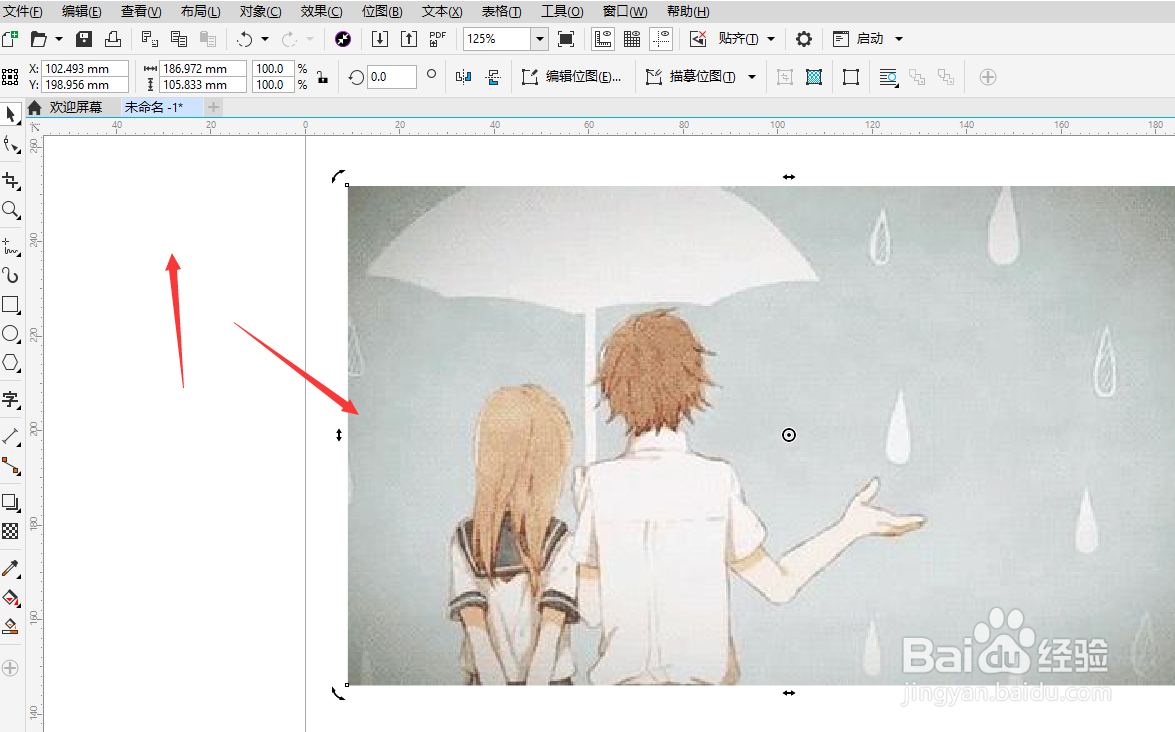1175x732 pixels.
Task: Click the New document icon
Action: coord(10,39)
